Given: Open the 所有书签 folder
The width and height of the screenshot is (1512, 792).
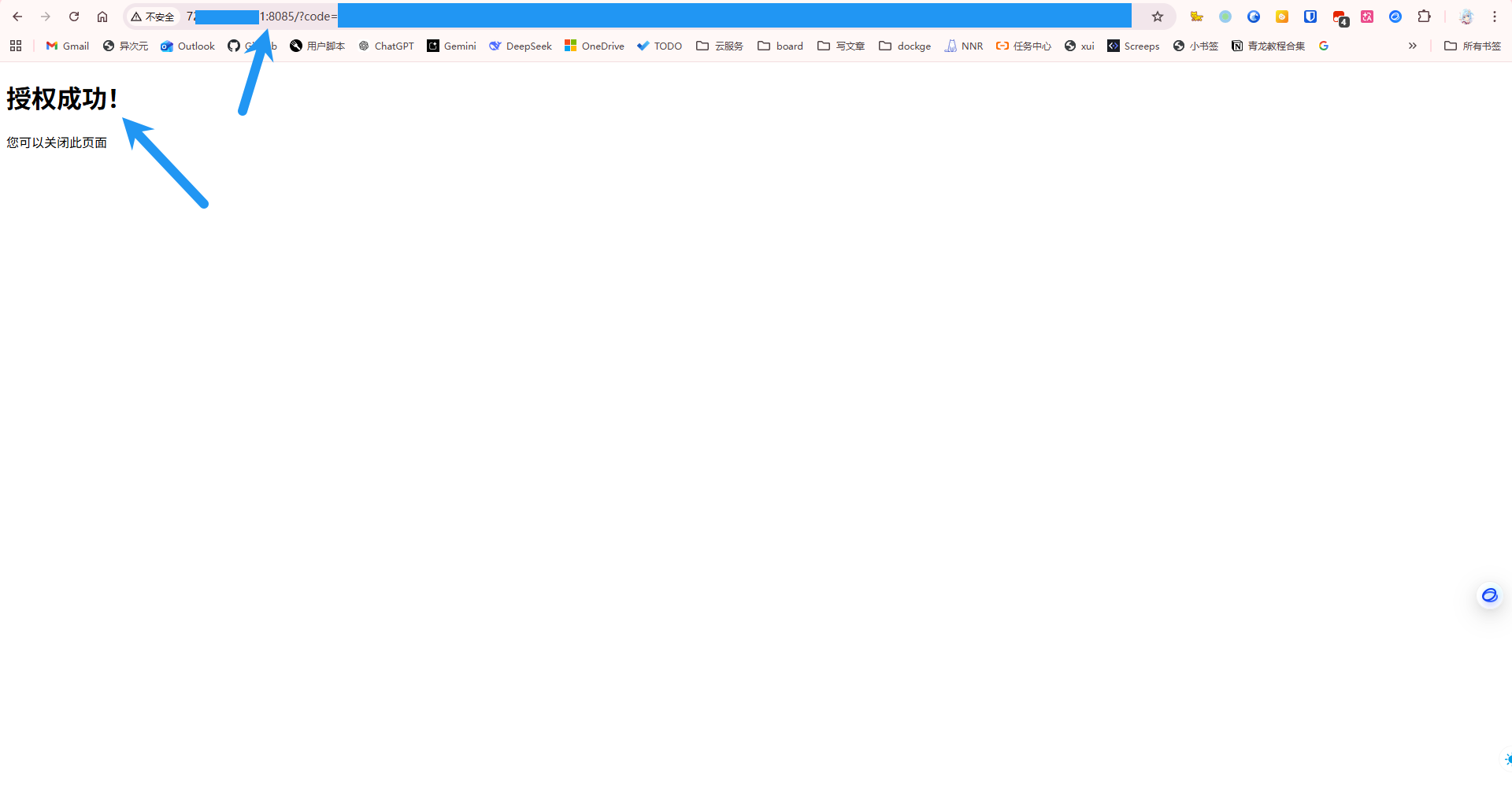Looking at the screenshot, I should coord(1472,46).
